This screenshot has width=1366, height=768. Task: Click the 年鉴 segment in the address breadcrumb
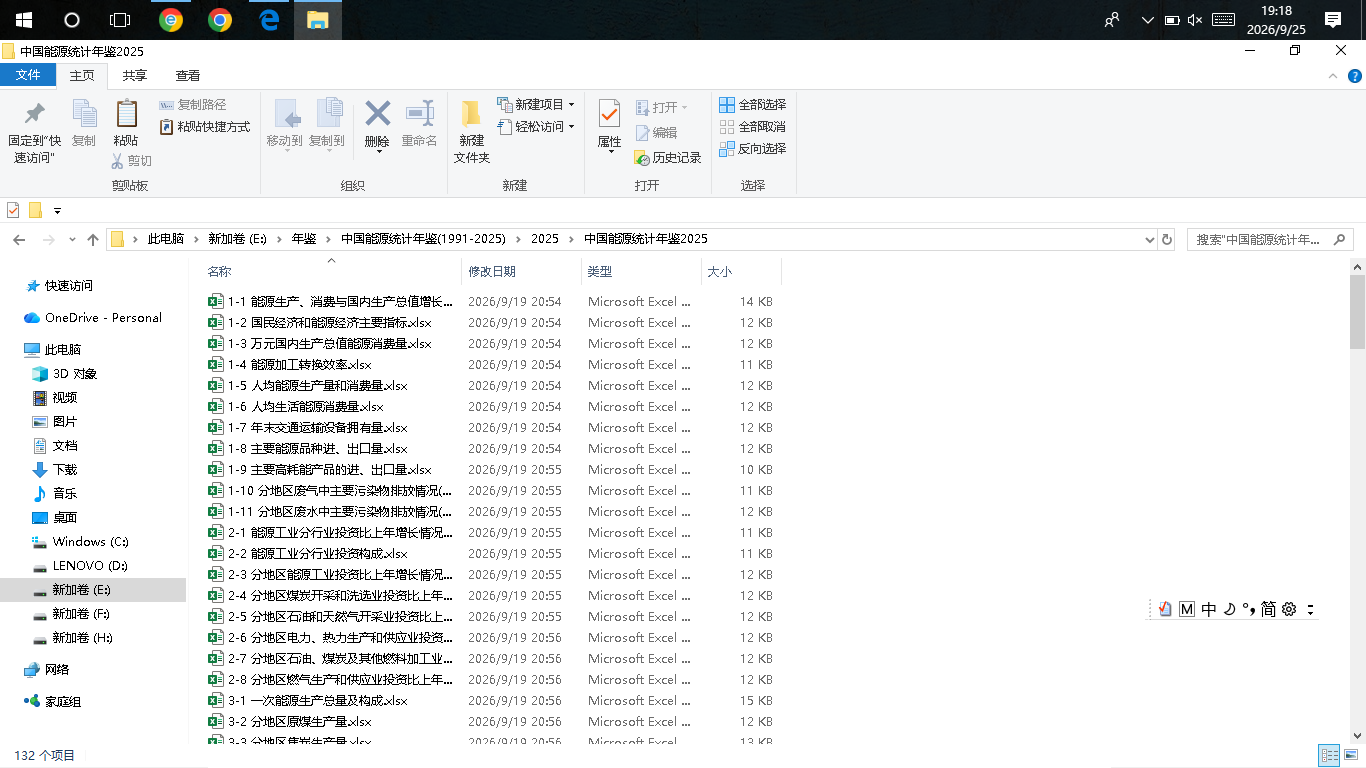(x=304, y=239)
